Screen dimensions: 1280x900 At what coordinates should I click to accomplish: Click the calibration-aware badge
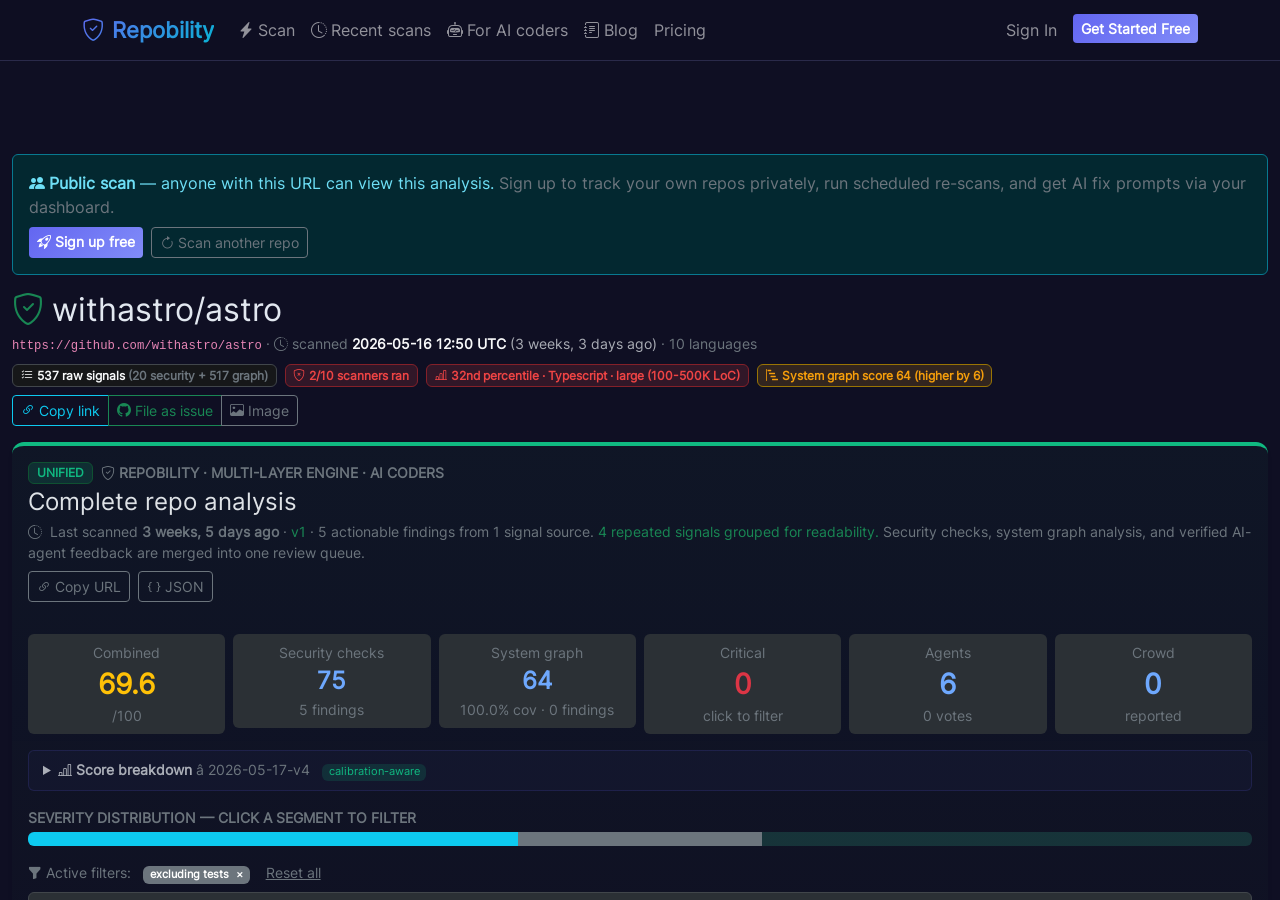click(x=374, y=771)
